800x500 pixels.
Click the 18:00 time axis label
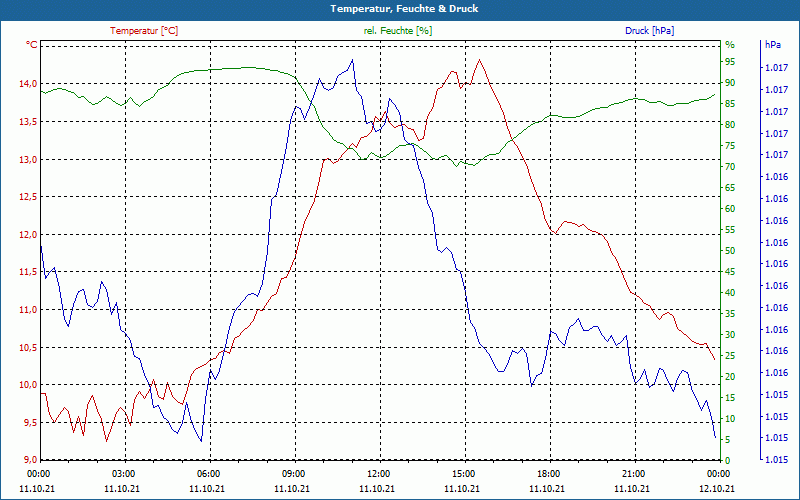coord(549,473)
